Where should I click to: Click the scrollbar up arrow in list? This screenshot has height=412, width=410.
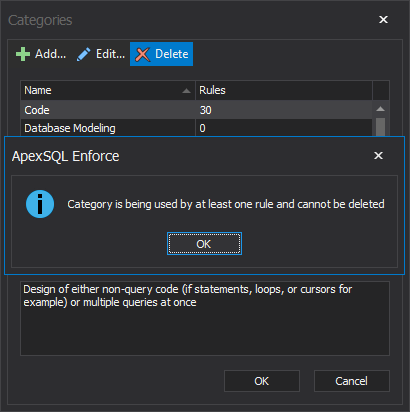coord(380,109)
